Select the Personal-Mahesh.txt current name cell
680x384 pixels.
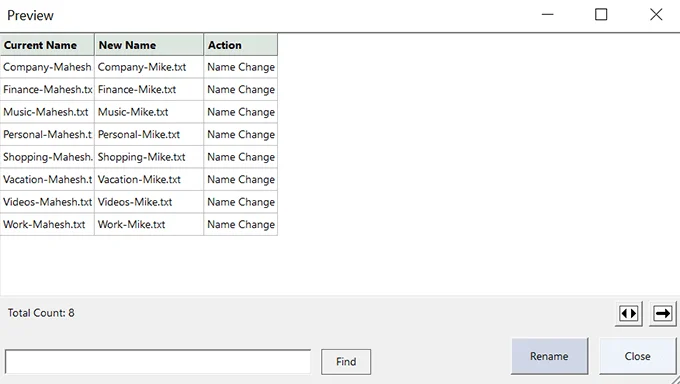(x=47, y=135)
